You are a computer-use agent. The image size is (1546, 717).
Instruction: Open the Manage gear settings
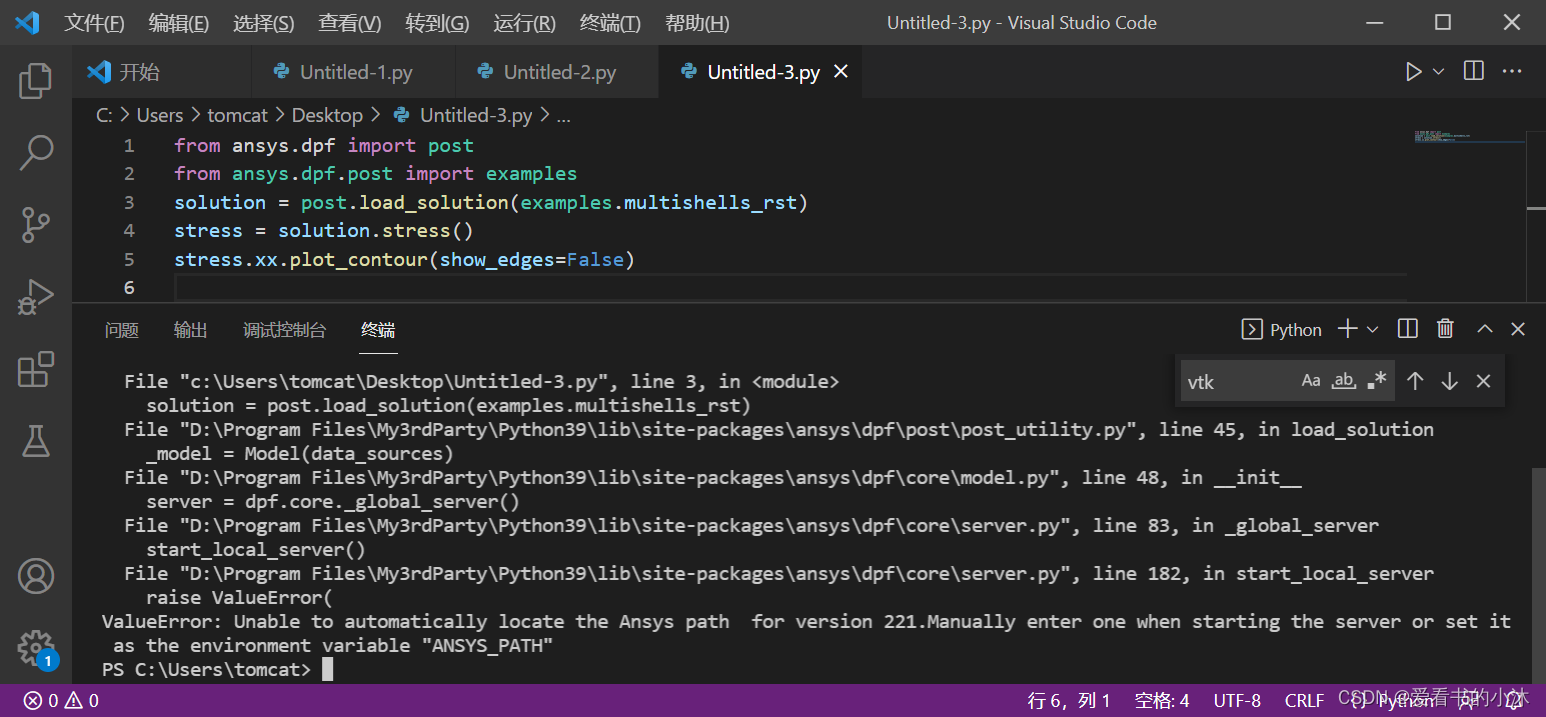(36, 647)
